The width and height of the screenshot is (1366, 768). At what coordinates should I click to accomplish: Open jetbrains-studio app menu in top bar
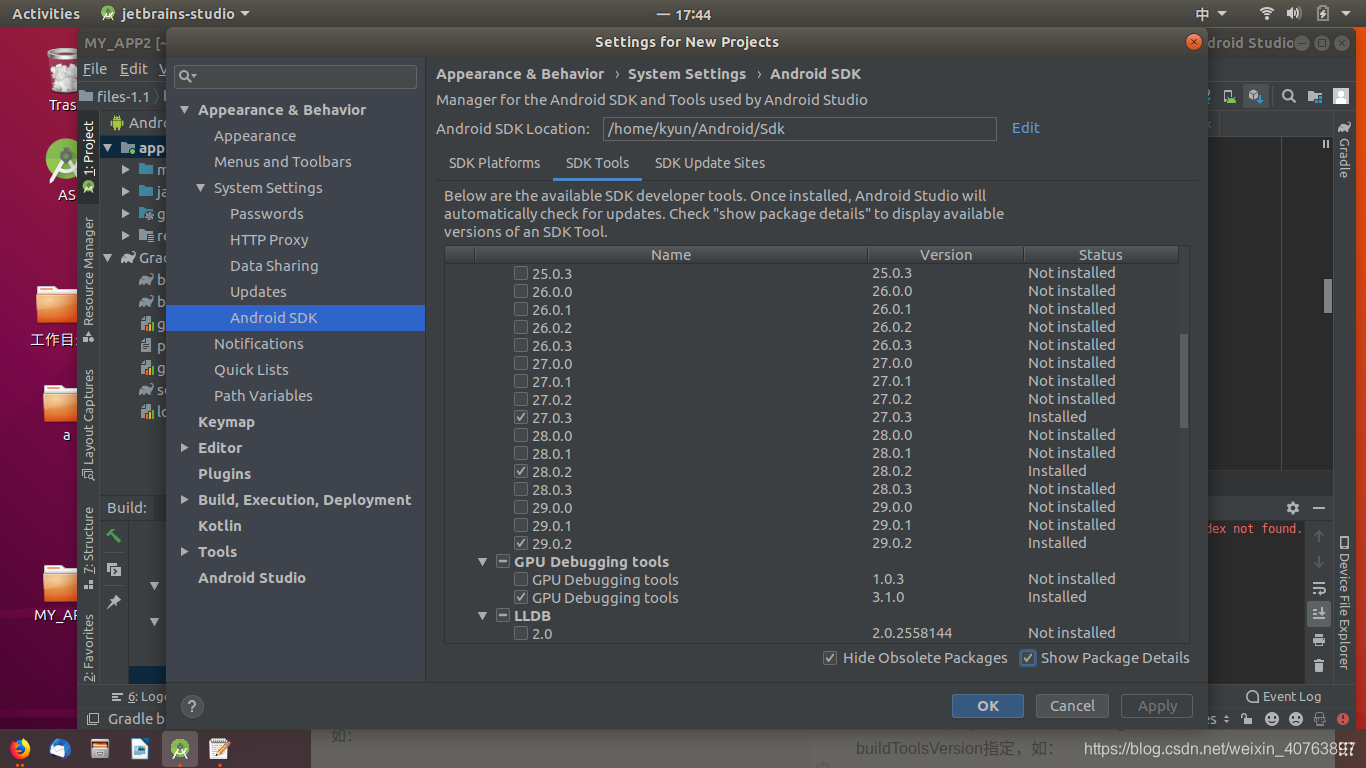(175, 14)
